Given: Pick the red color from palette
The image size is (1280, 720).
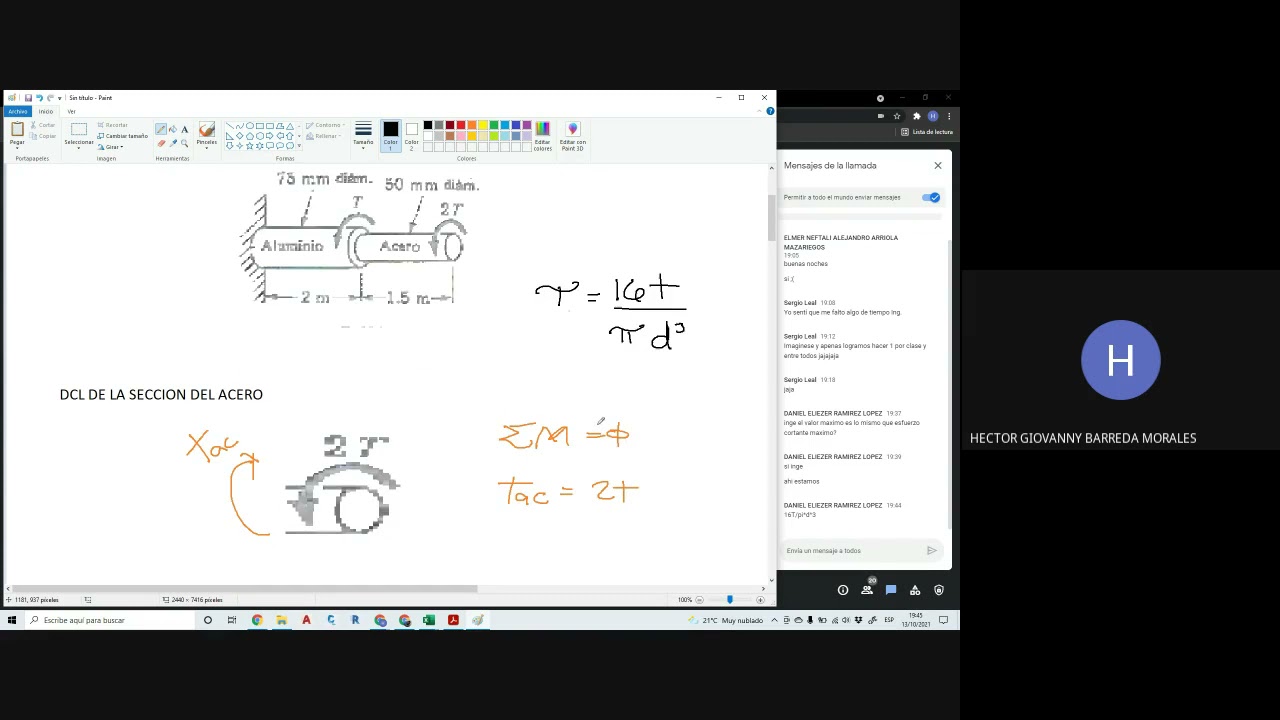Looking at the screenshot, I should (x=460, y=125).
